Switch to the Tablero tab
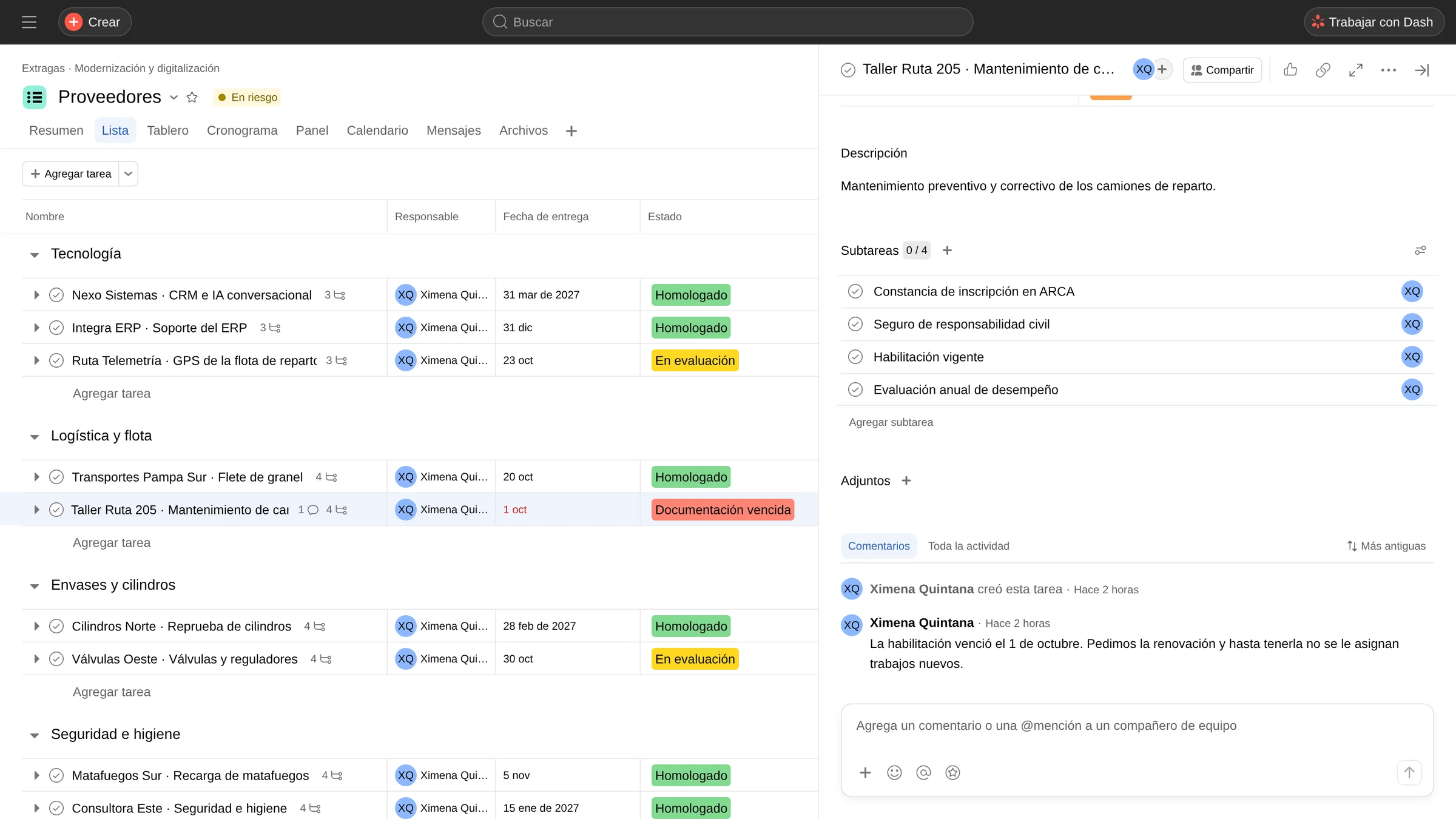Screen dimensions: 1456x819 [167, 130]
